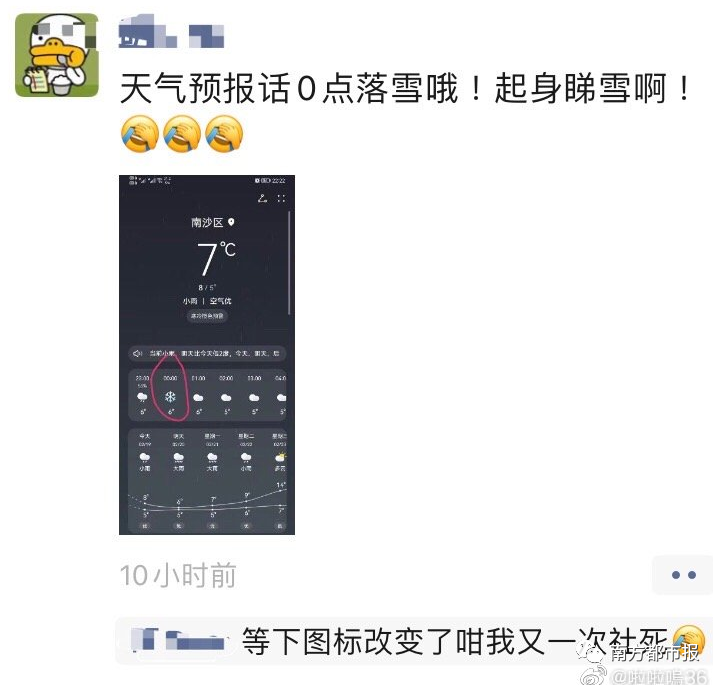Click the 14° point on temperature curve
The height and width of the screenshot is (685, 713).
tap(282, 490)
